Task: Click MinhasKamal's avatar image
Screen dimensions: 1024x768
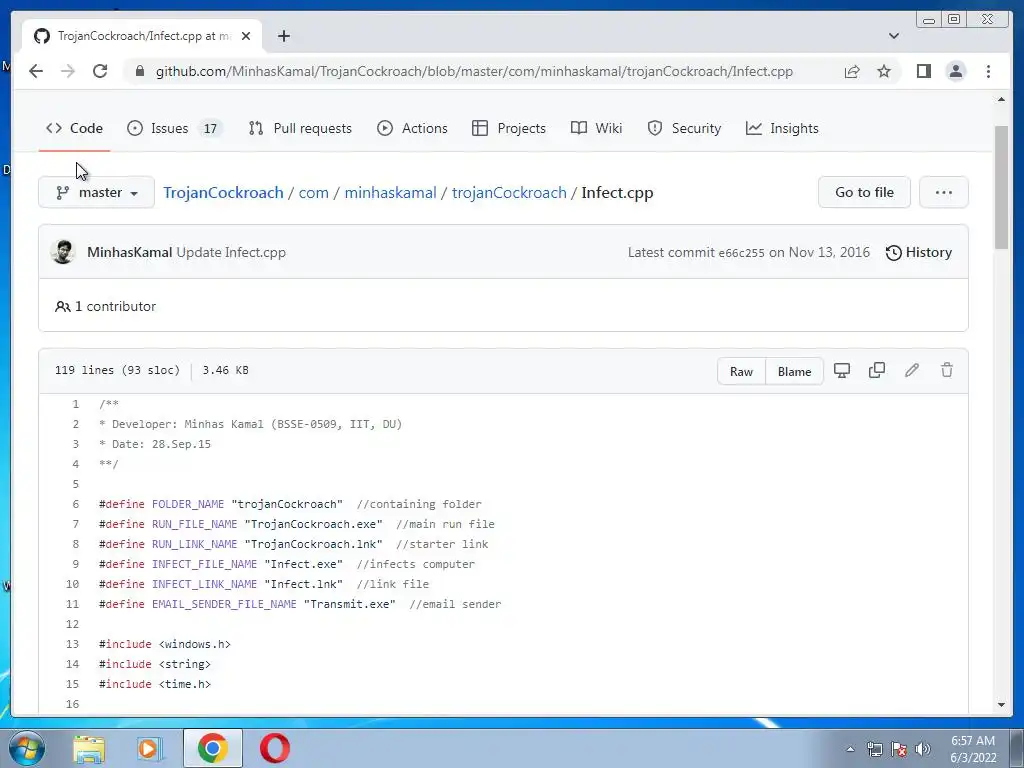Action: 63,252
